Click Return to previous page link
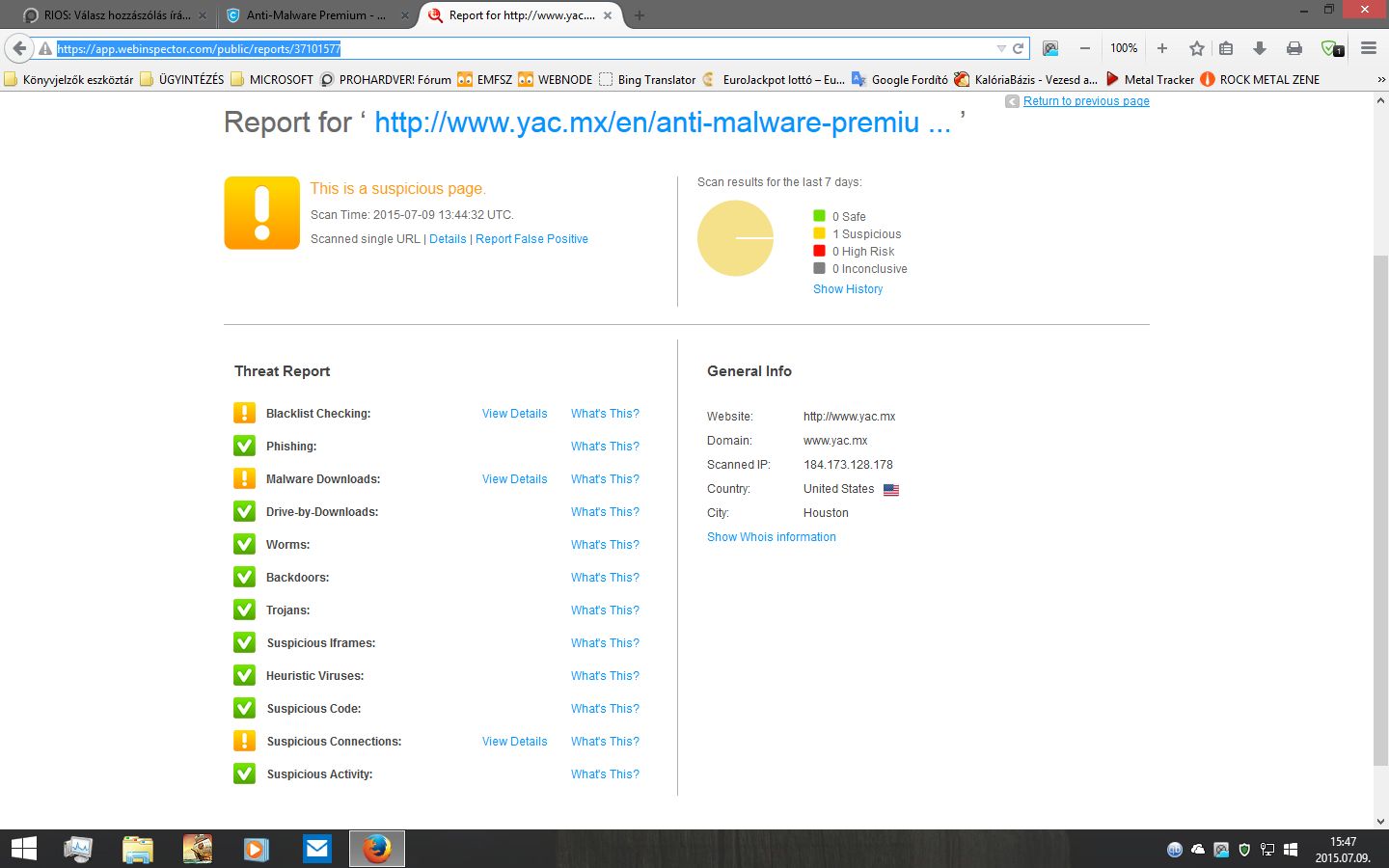Screen dimensions: 1389x868 (1086, 101)
